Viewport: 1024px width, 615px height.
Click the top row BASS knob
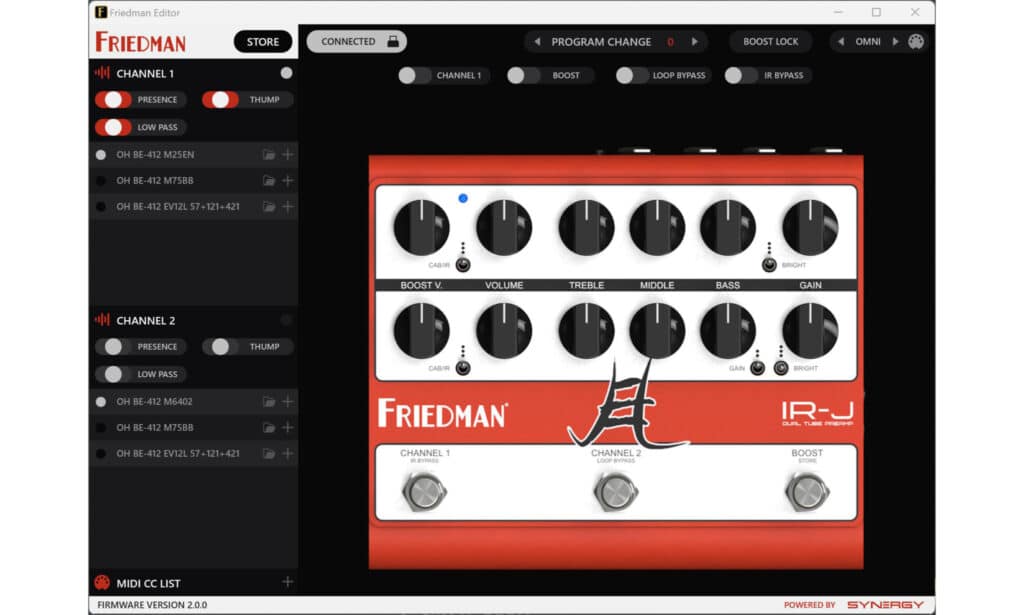pyautogui.click(x=728, y=227)
